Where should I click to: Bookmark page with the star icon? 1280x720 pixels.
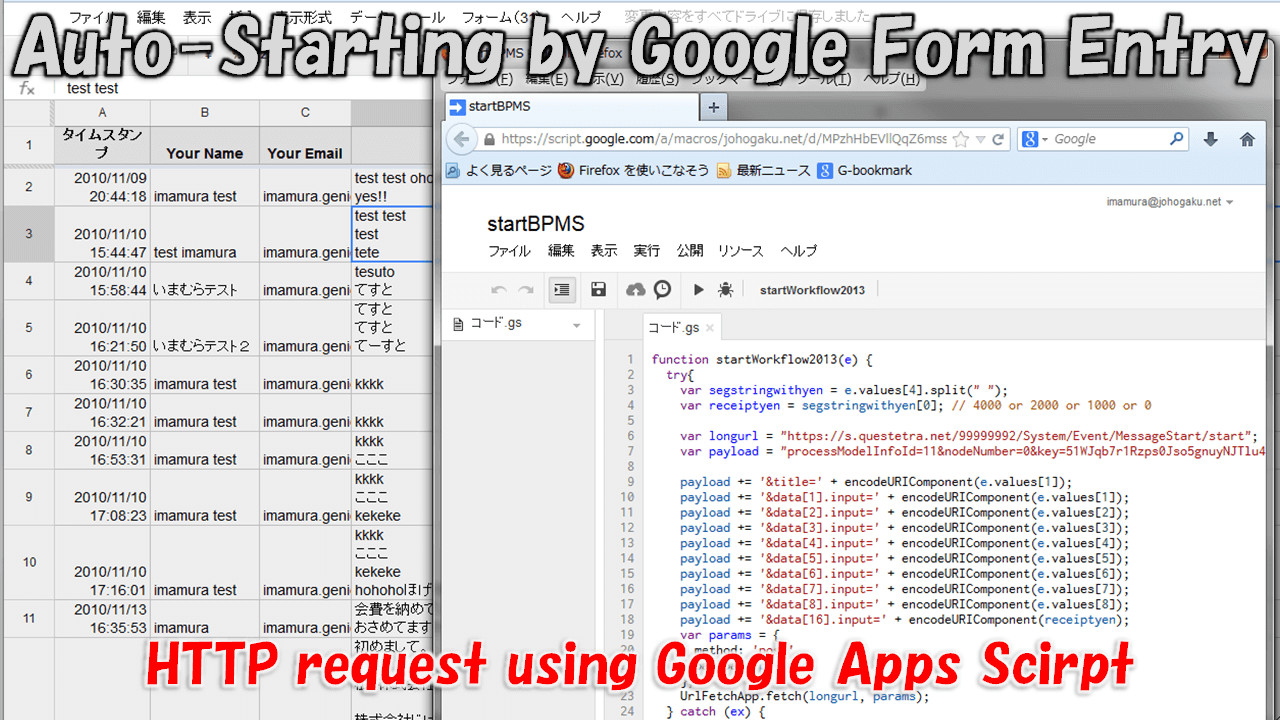pos(961,139)
